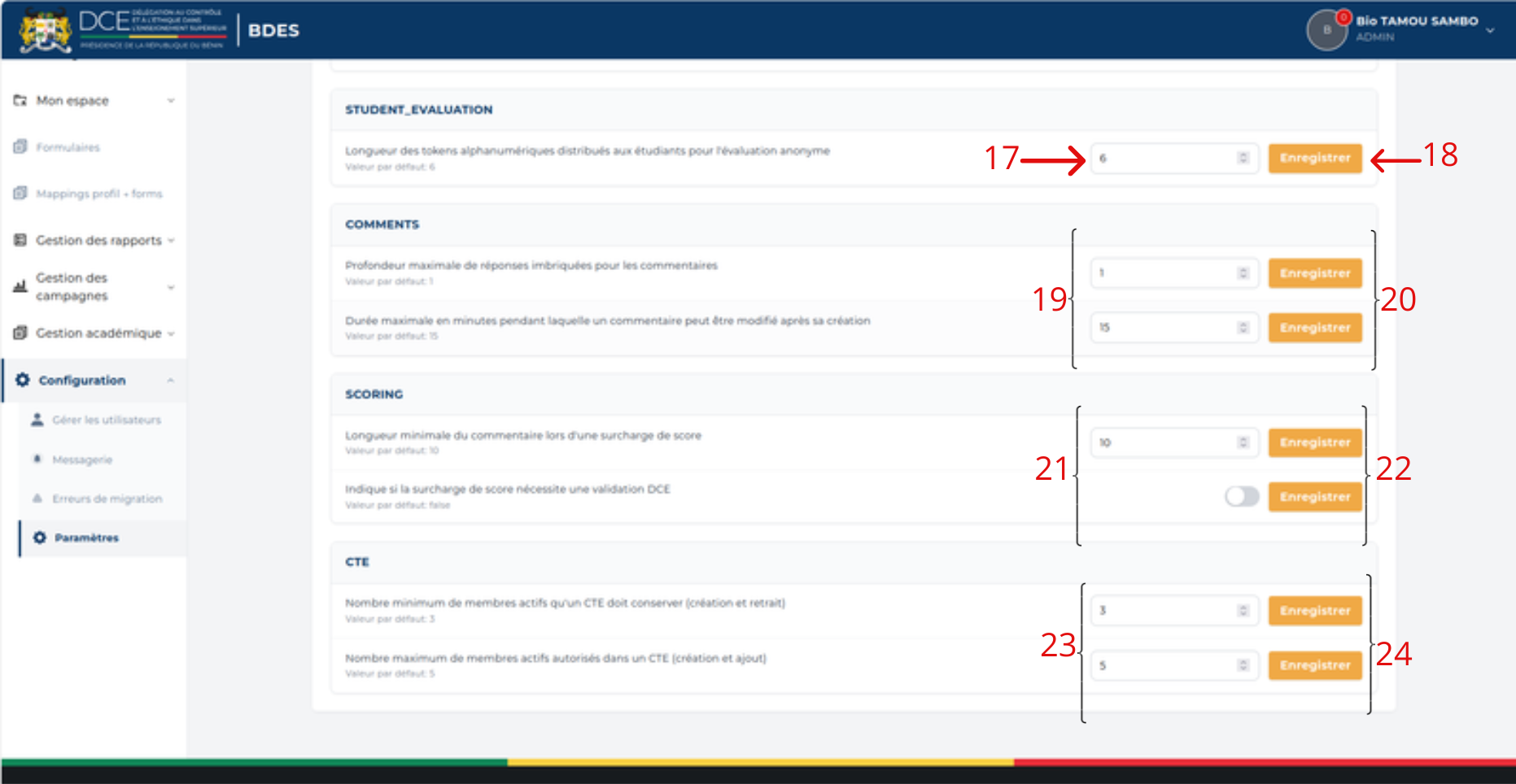This screenshot has height=784, width=1516.
Task: Open Mappings profil + forms page
Action: (99, 194)
